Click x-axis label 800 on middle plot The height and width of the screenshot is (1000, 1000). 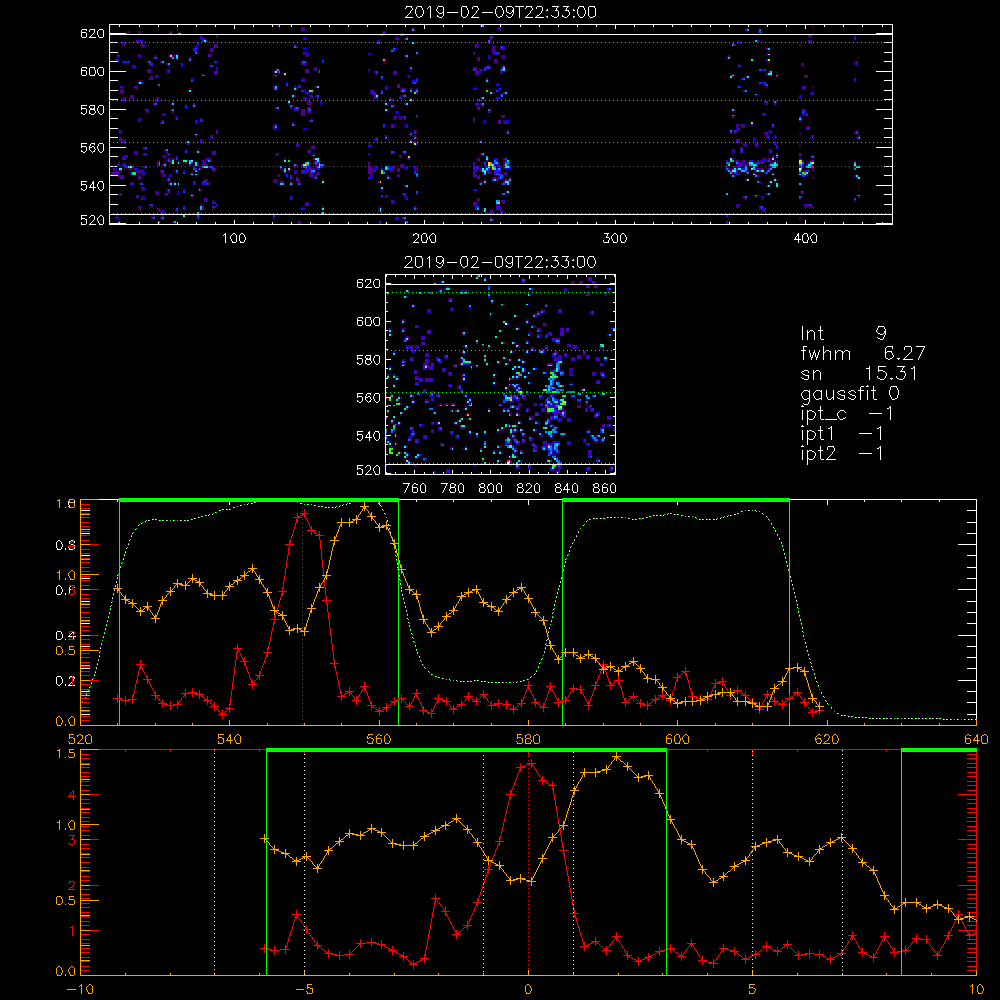point(490,489)
